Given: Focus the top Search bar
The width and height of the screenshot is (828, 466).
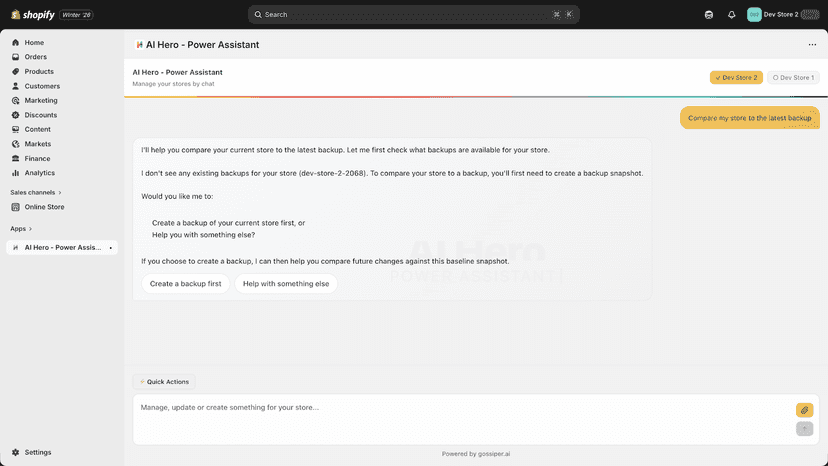Looking at the screenshot, I should click(413, 15).
